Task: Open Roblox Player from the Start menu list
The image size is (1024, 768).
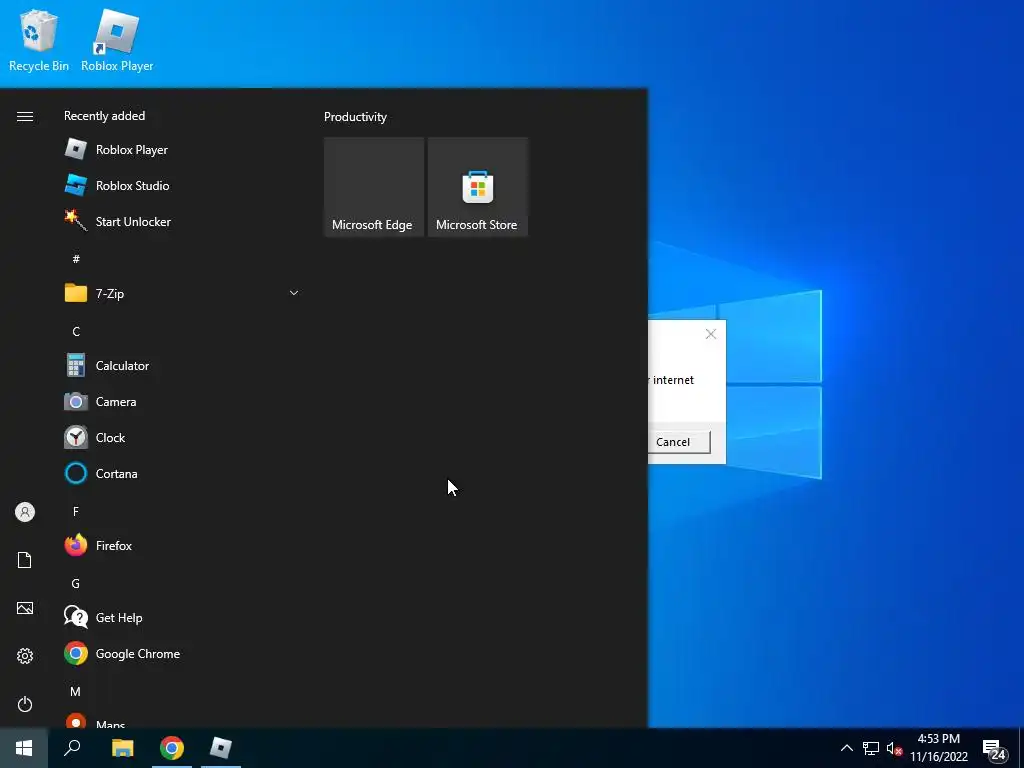Action: point(182,150)
